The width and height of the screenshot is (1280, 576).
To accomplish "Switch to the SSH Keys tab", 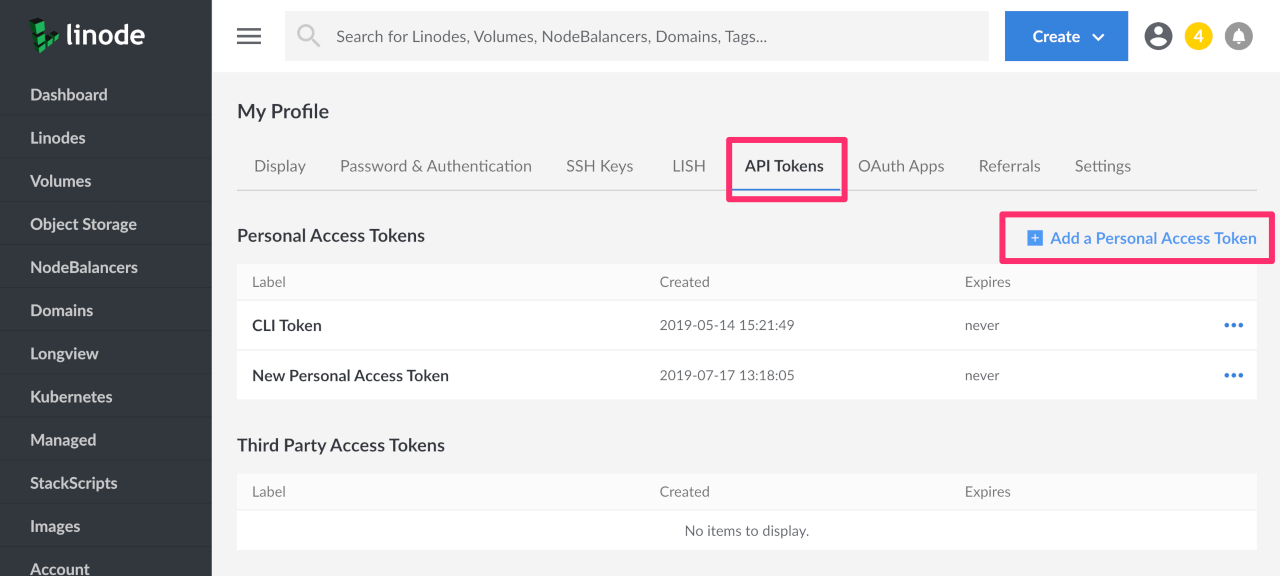I will click(x=599, y=166).
